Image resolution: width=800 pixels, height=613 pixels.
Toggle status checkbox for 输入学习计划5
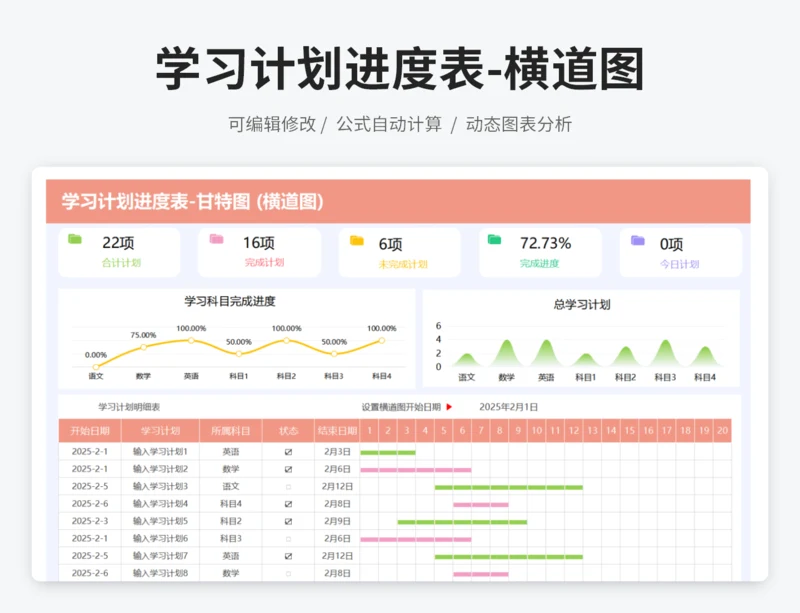[x=288, y=521]
